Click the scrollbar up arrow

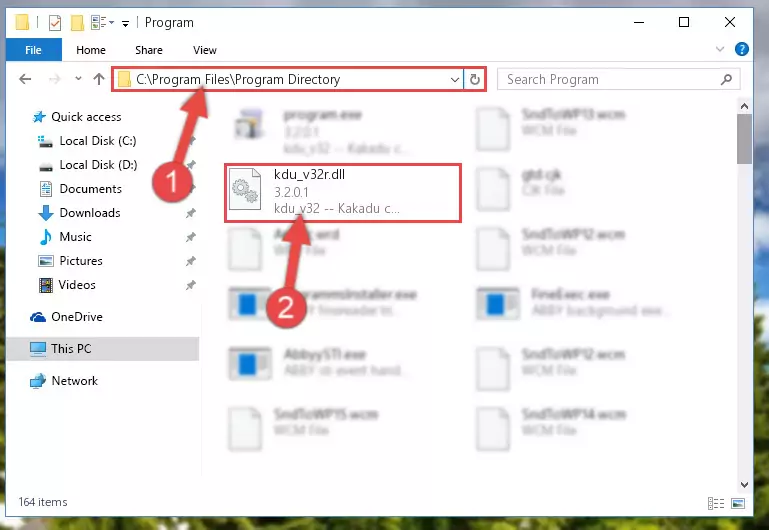[744, 106]
